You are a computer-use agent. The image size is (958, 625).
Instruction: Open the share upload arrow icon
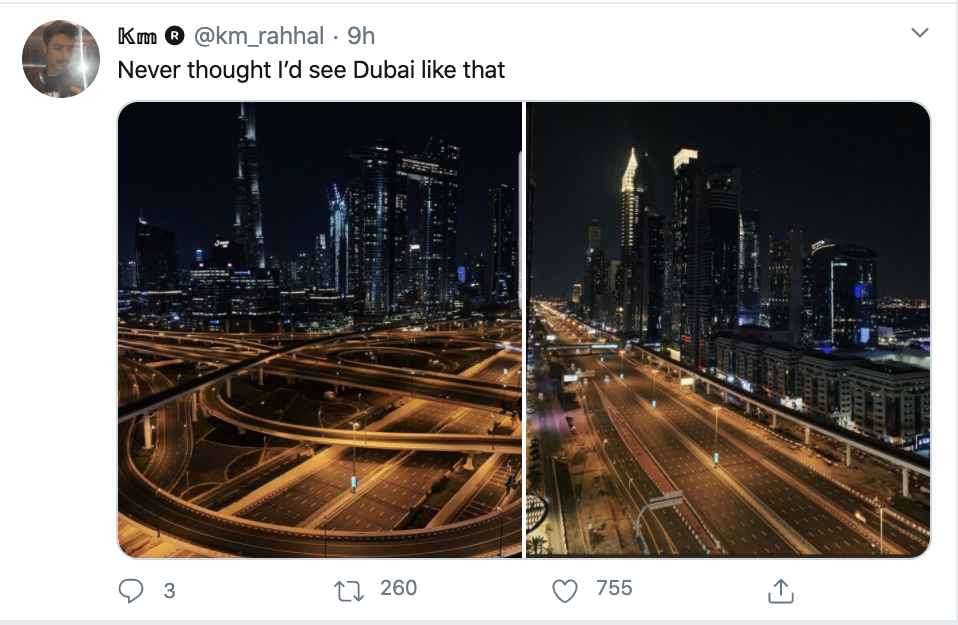coord(780,590)
